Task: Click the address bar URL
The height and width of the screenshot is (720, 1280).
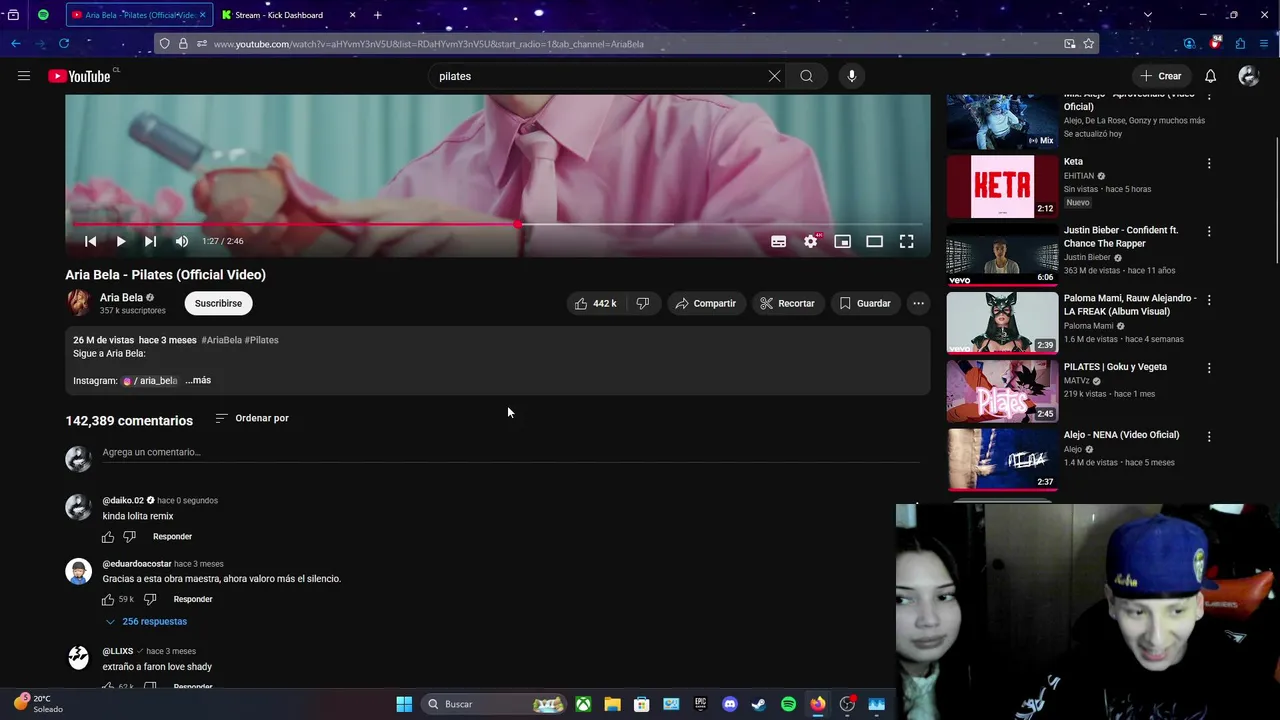Action: (x=428, y=44)
